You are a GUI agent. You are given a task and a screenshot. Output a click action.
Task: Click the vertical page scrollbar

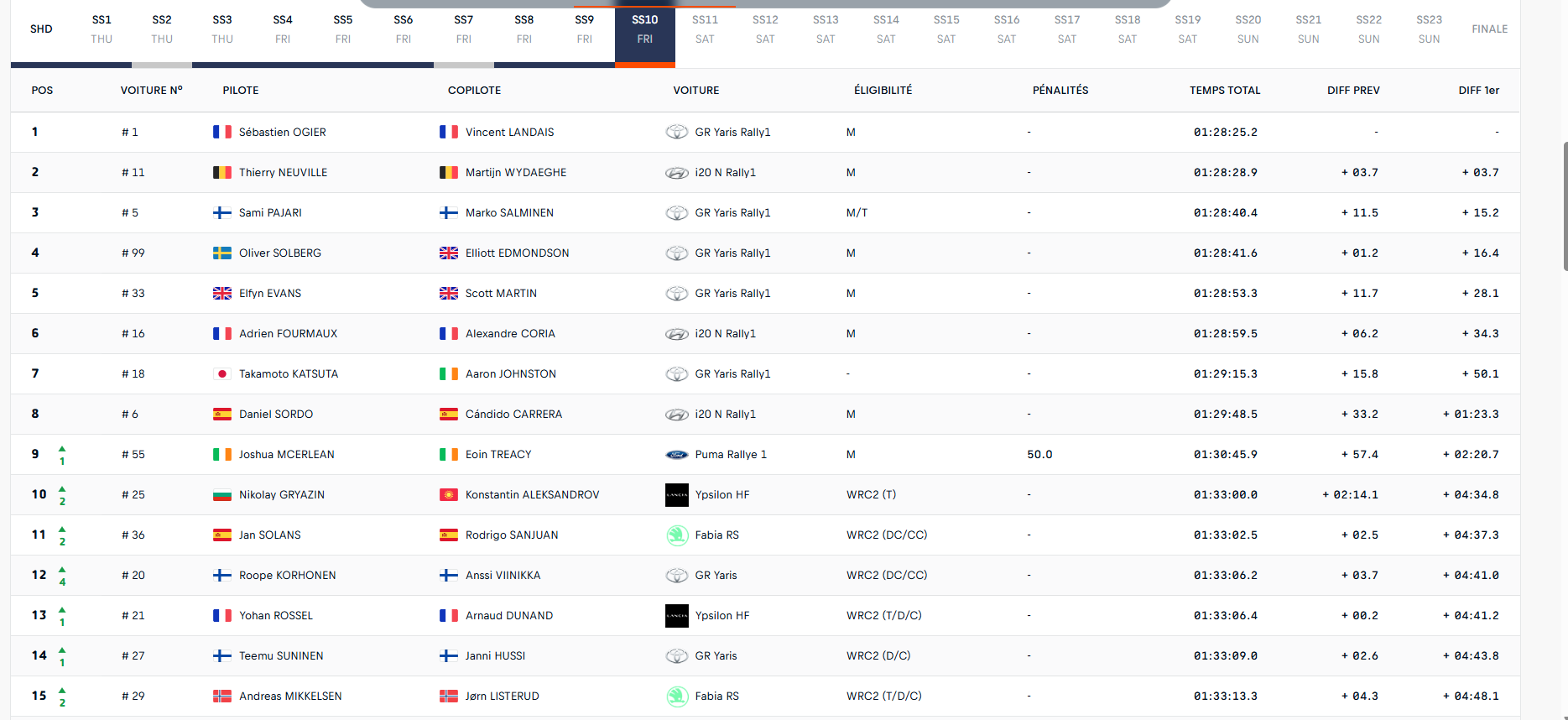tap(1565, 206)
